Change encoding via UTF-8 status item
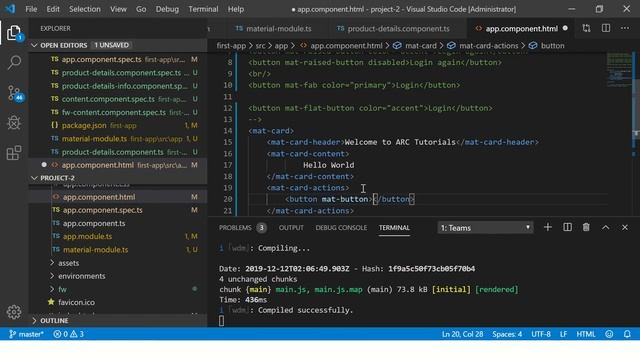Screen dimensions: 640x360 541,334
